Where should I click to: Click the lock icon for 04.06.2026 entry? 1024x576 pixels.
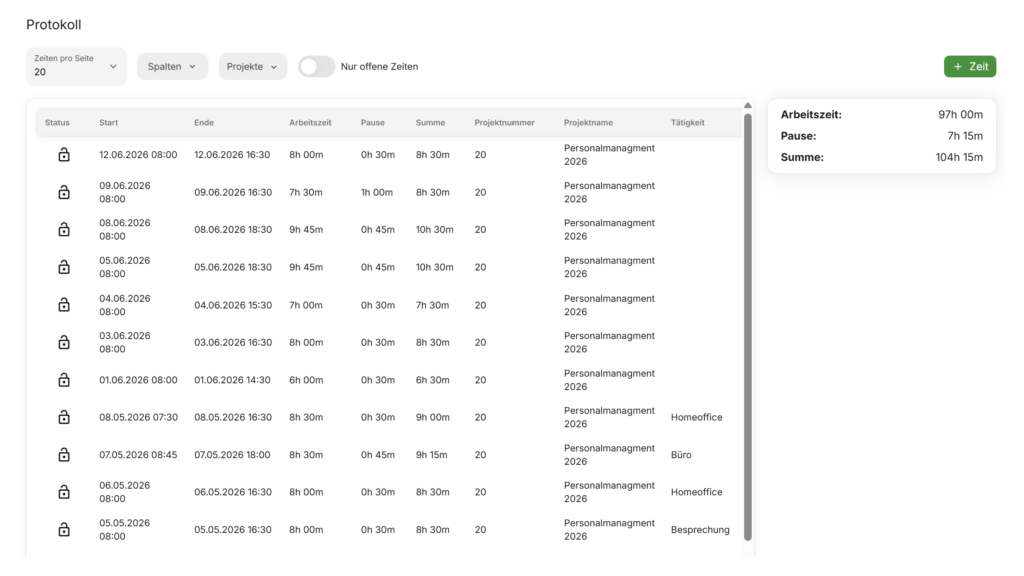pyautogui.click(x=63, y=305)
